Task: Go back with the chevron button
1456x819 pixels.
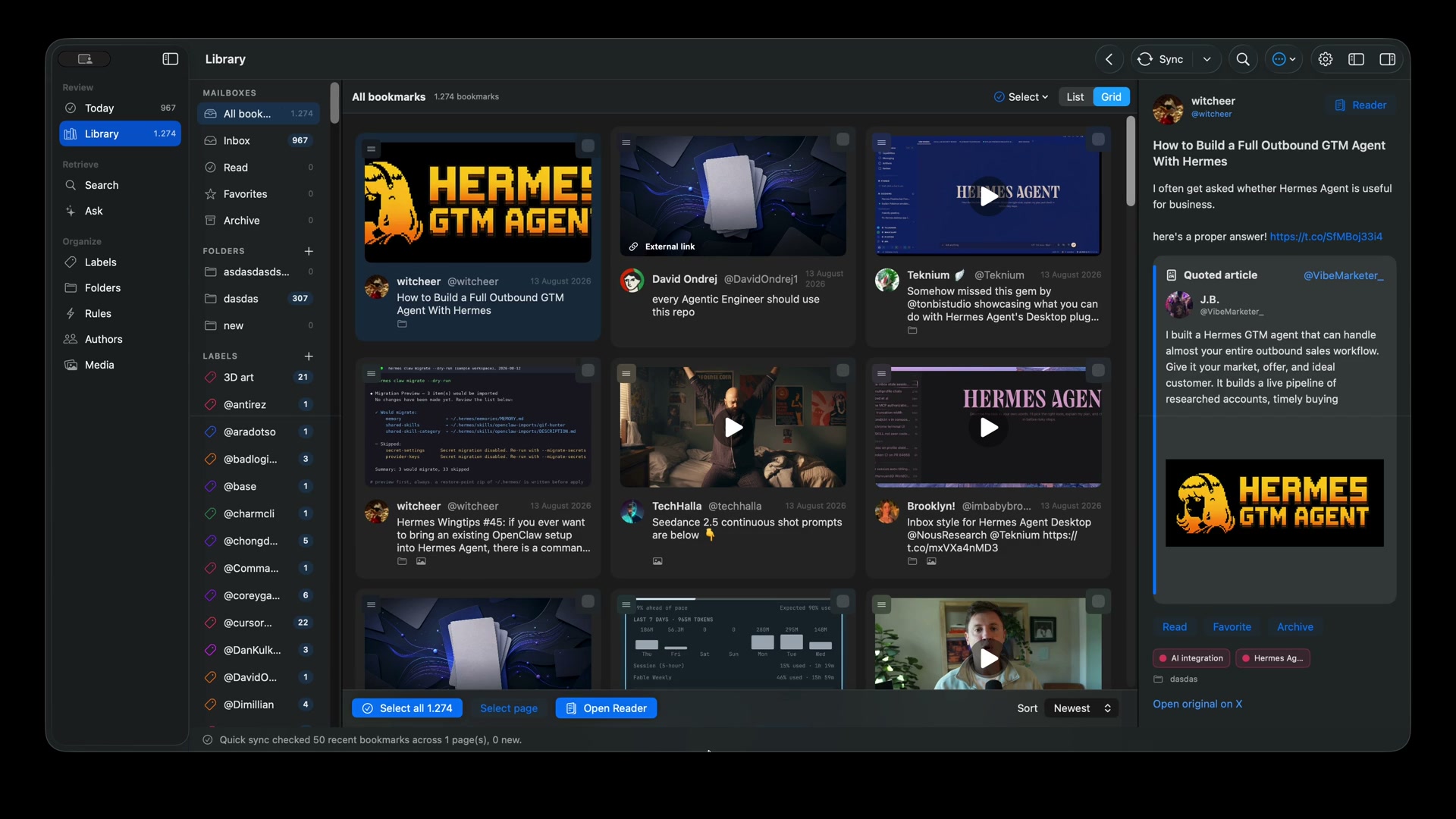Action: pyautogui.click(x=1109, y=59)
